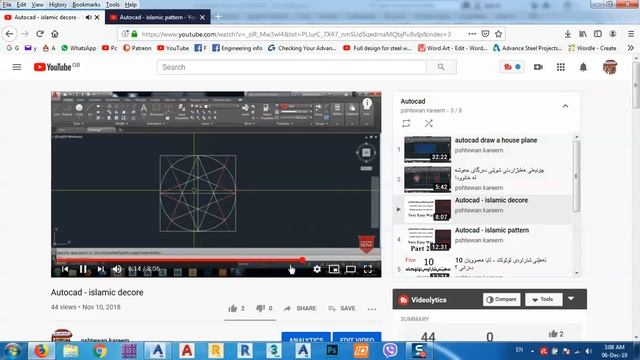Switch to 'Autocad - islamic pattern' tab
This screenshot has height=360, width=640.
click(x=158, y=17)
